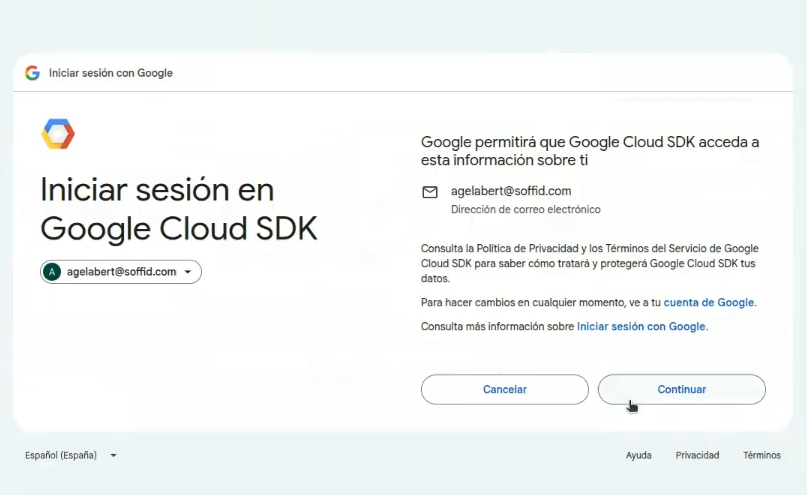Screen dimensions: 807x495
Task: Click the Google Cloud SDK hexagon logo
Action: pos(58,134)
